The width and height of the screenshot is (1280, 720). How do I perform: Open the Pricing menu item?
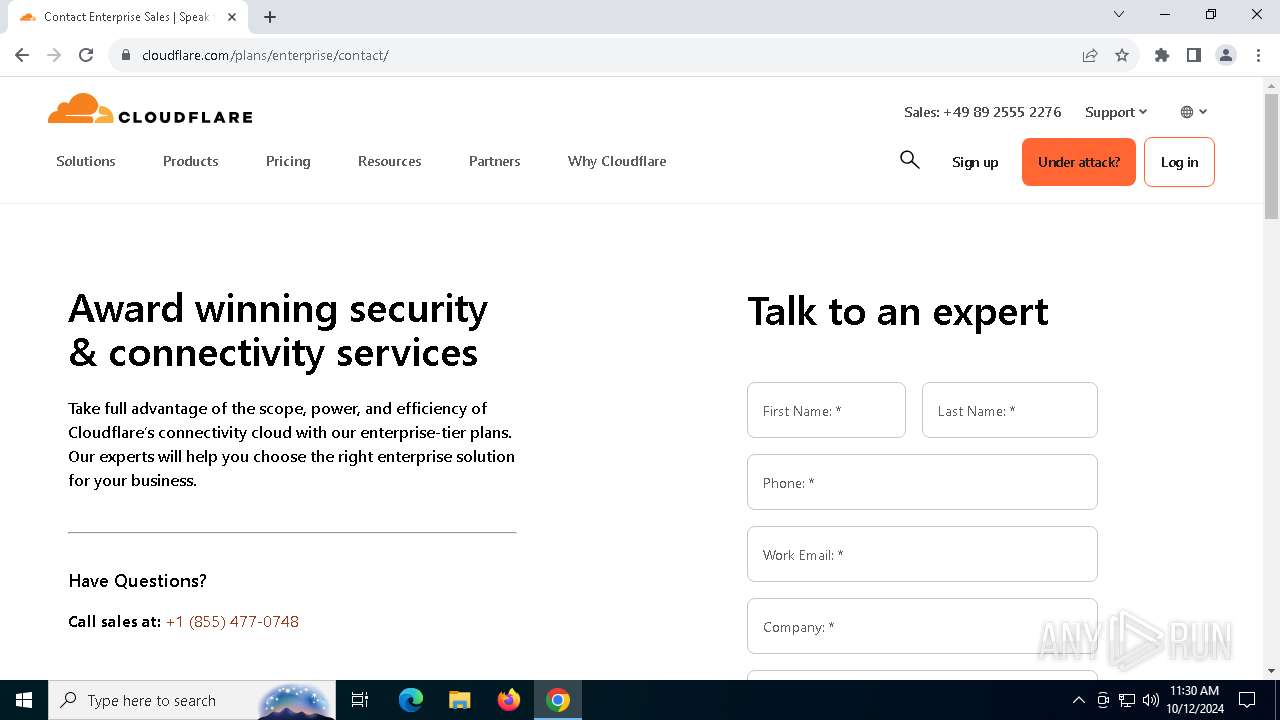pos(288,161)
